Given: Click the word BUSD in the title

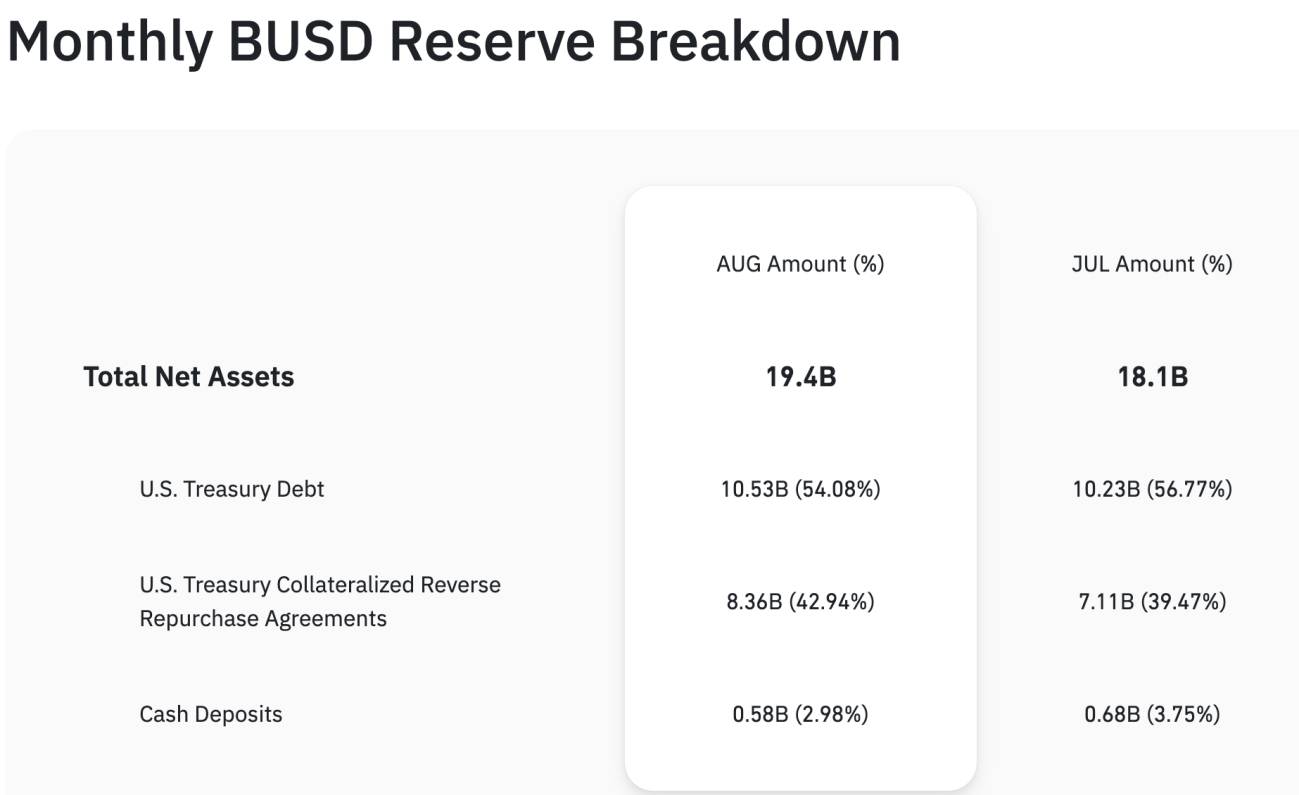Looking at the screenshot, I should 299,40.
